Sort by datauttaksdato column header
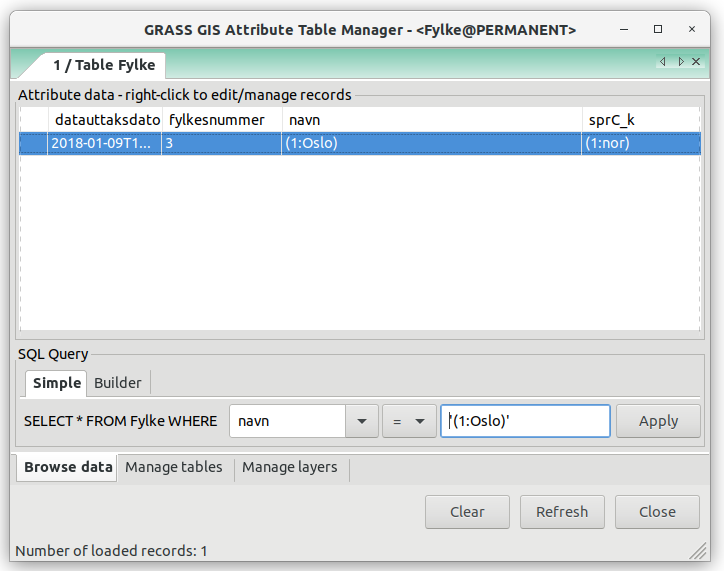Image resolution: width=724 pixels, height=571 pixels. coord(105,120)
